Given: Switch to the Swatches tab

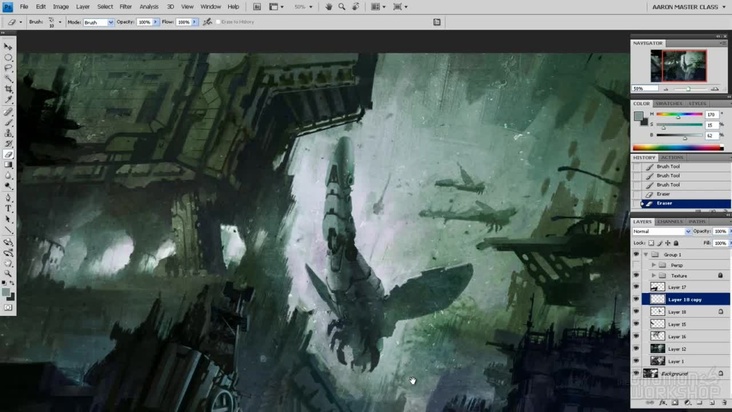Looking at the screenshot, I should click(x=669, y=104).
